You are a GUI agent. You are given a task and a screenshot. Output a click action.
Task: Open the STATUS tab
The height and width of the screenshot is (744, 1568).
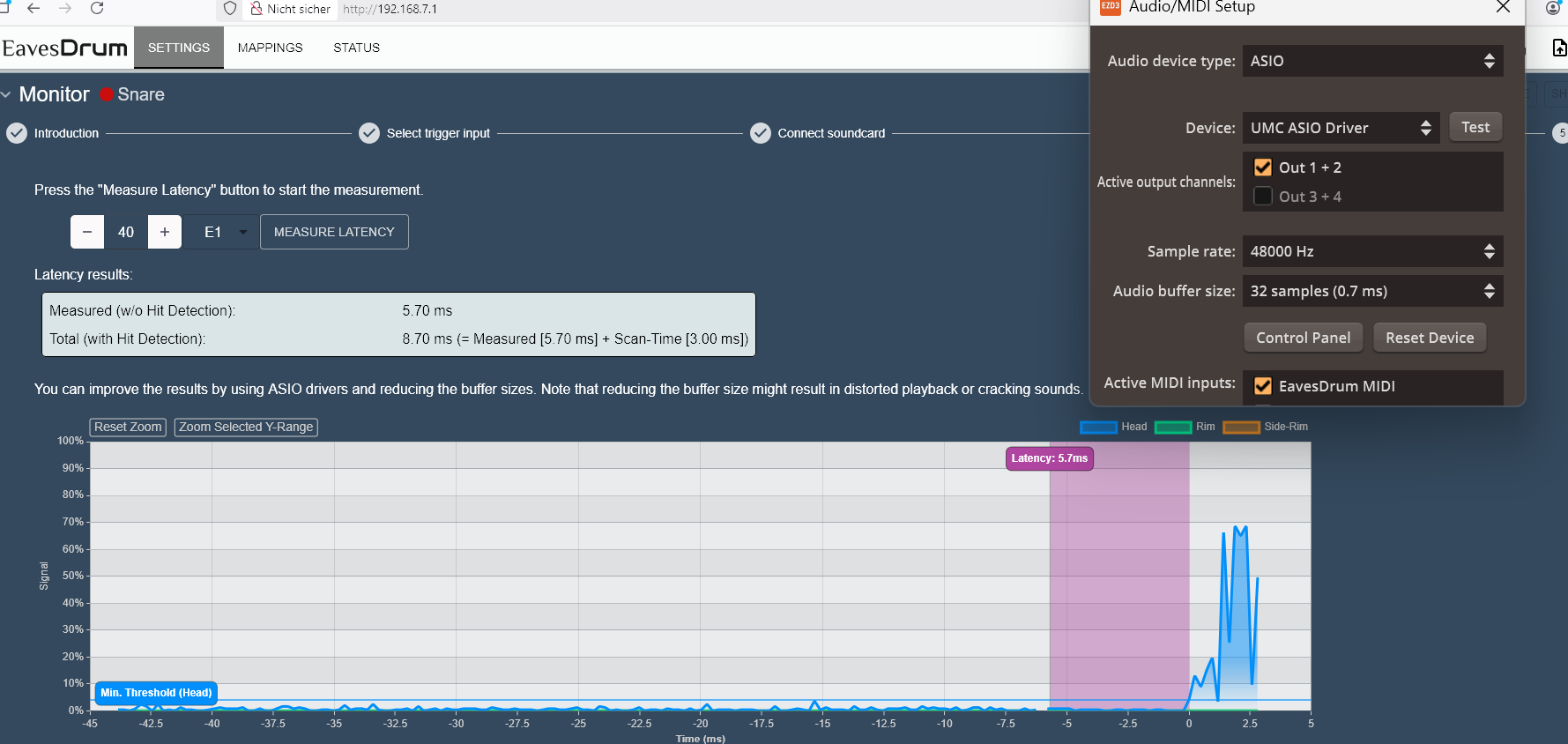click(x=356, y=48)
